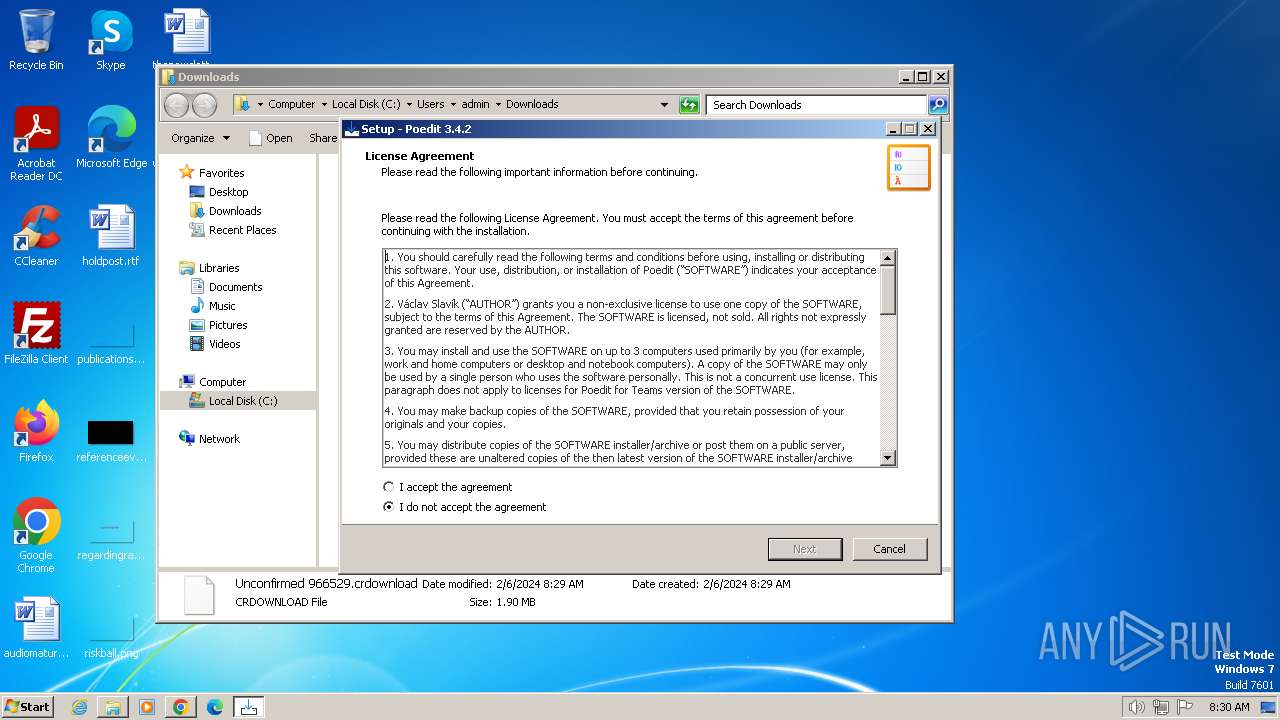The height and width of the screenshot is (720, 1280).
Task: Click the Cancel button in Setup
Action: 889,549
